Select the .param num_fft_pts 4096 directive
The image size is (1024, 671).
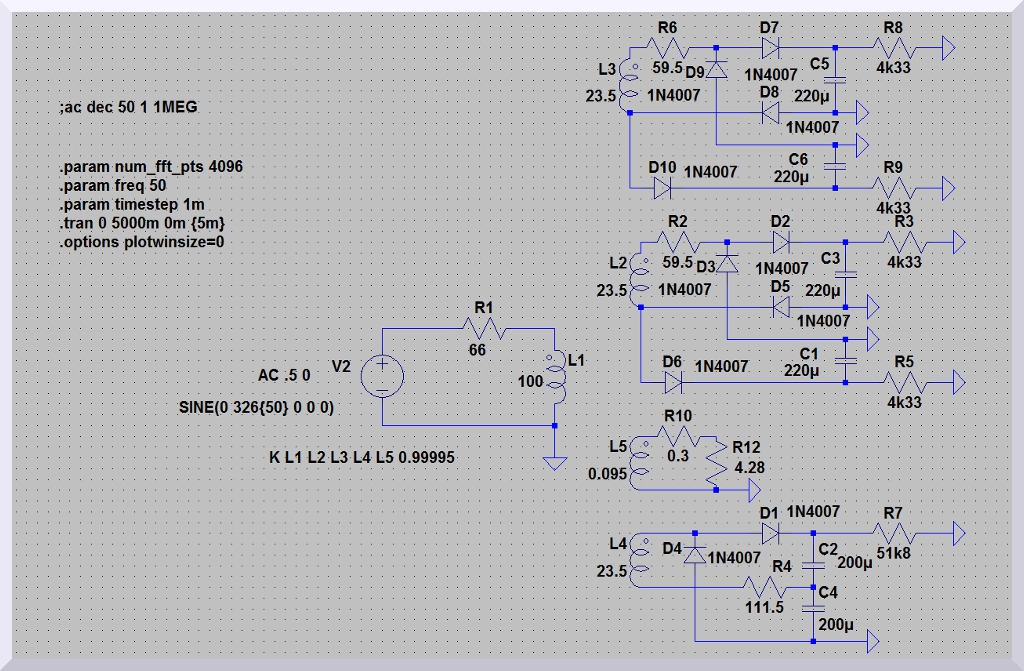pos(150,166)
